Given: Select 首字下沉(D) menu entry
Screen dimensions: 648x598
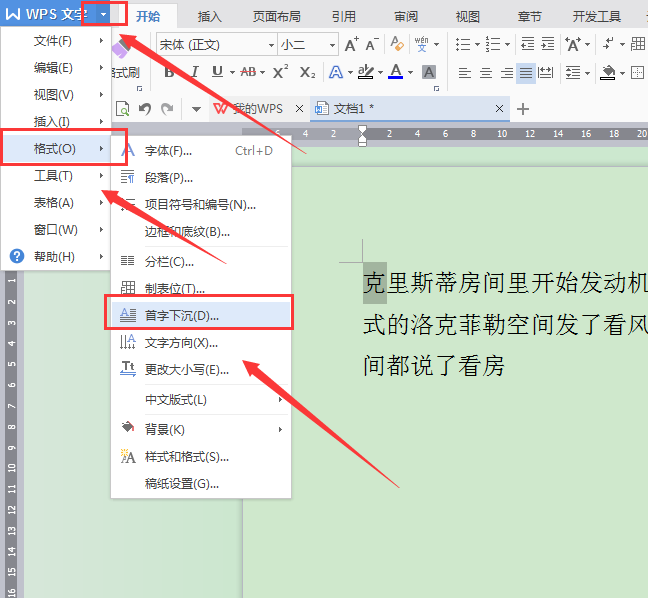Looking at the screenshot, I should pyautogui.click(x=201, y=316).
